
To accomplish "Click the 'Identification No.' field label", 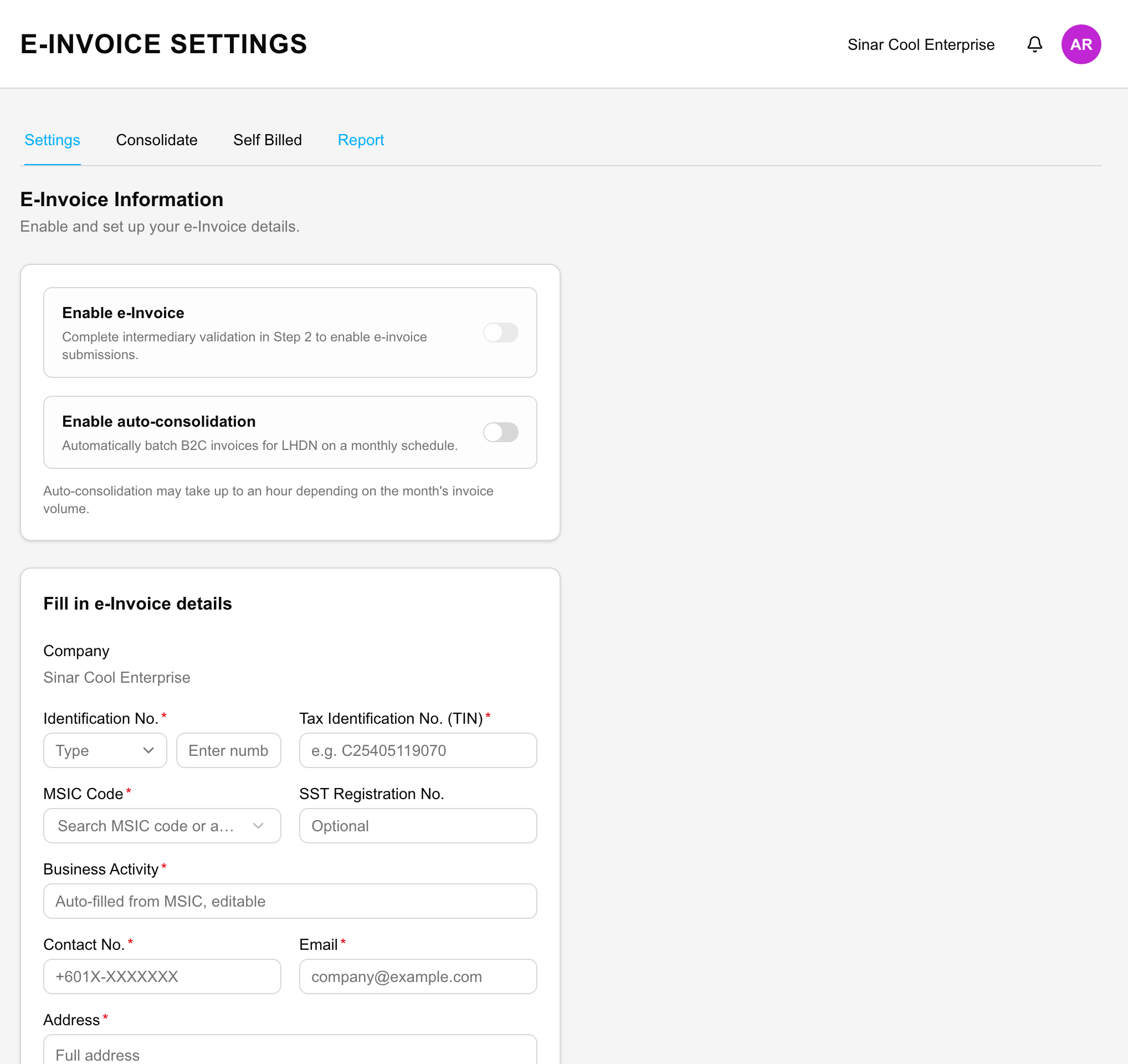I will pyautogui.click(x=101, y=718).
